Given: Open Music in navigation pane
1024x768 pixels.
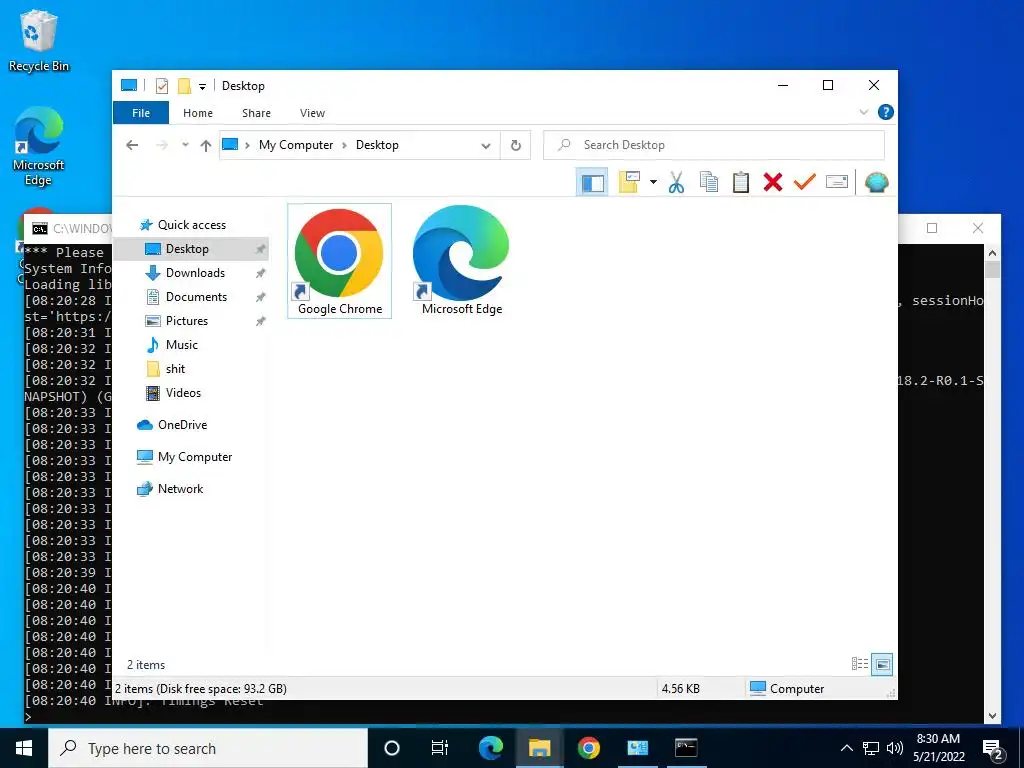Looking at the screenshot, I should [x=172, y=345].
